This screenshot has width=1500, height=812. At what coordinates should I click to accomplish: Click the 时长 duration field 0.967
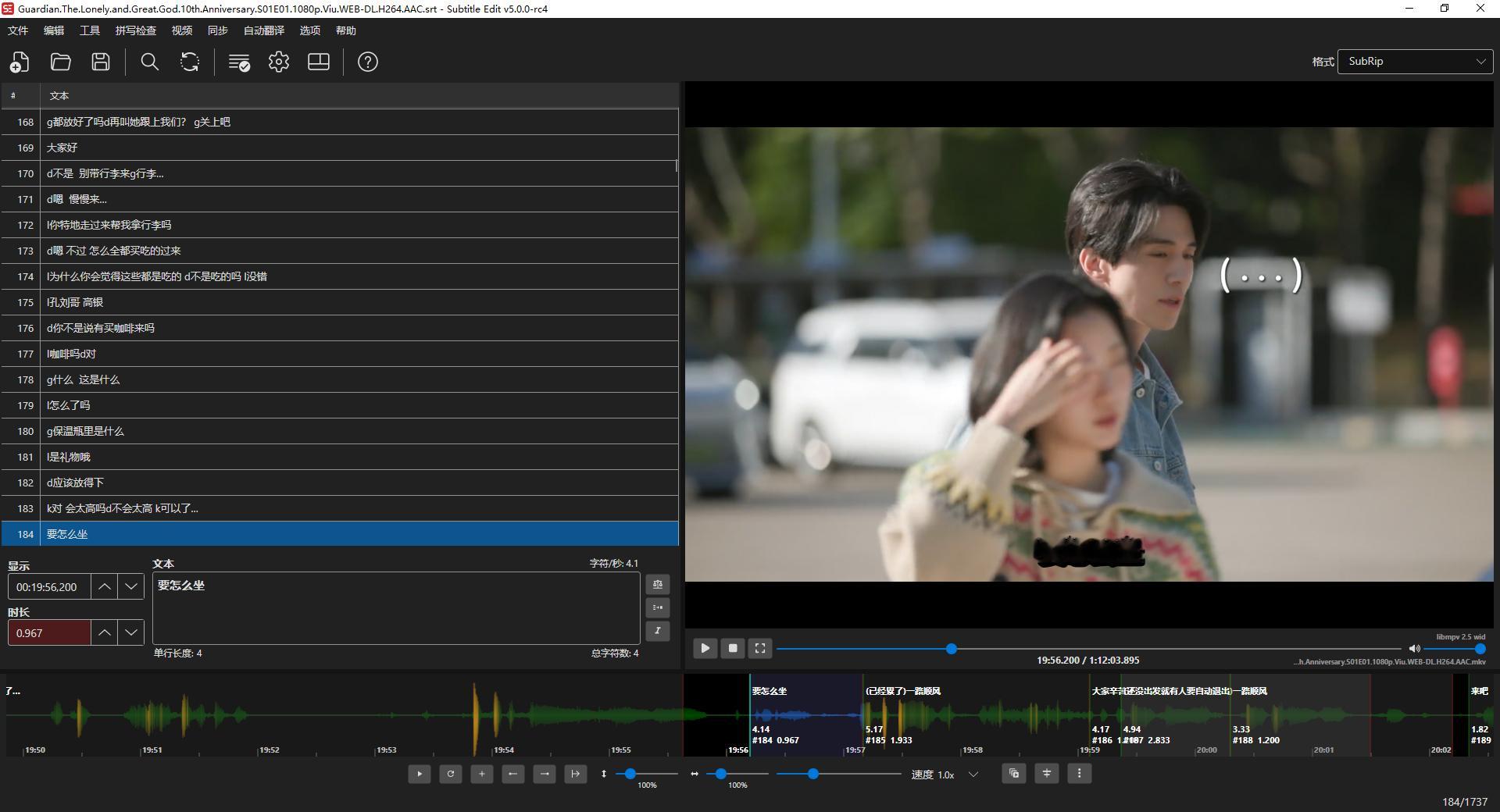point(50,632)
